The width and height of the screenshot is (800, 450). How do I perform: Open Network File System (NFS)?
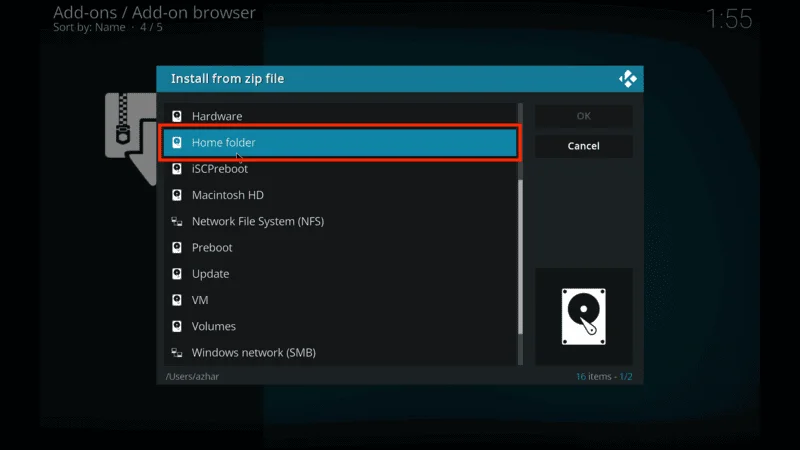[340, 221]
